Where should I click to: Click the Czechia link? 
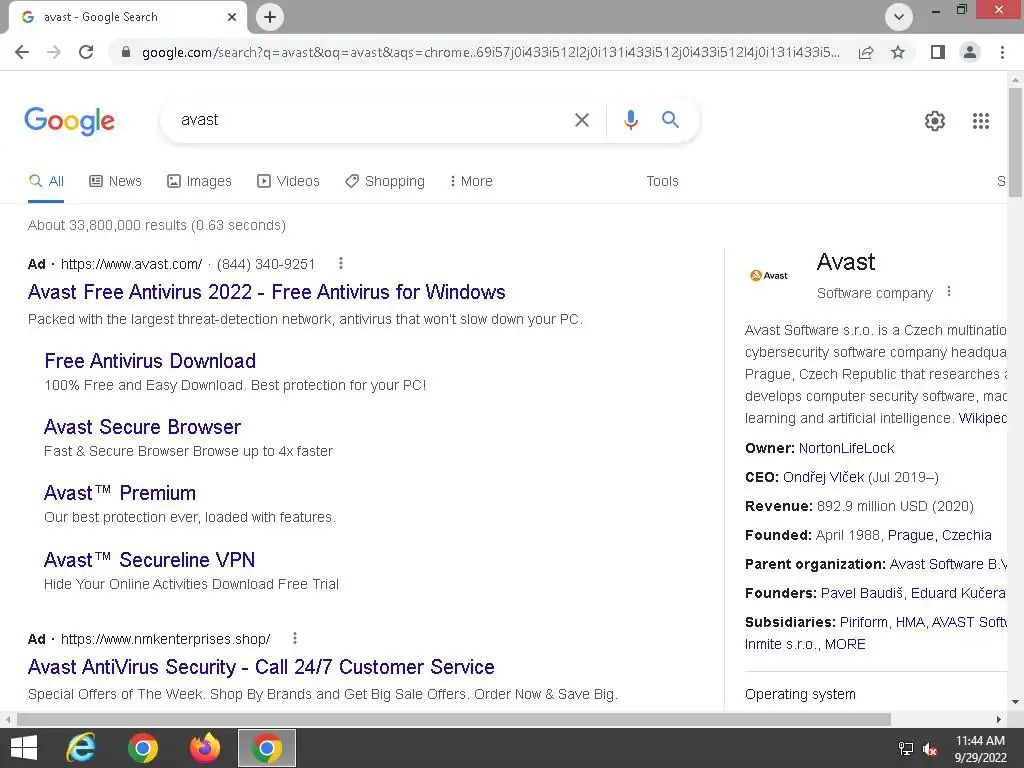(967, 536)
